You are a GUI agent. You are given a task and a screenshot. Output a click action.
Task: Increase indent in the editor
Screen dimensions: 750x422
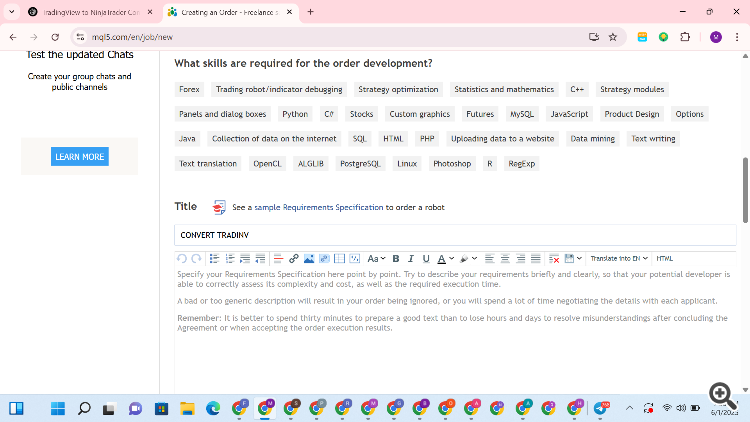click(245, 258)
